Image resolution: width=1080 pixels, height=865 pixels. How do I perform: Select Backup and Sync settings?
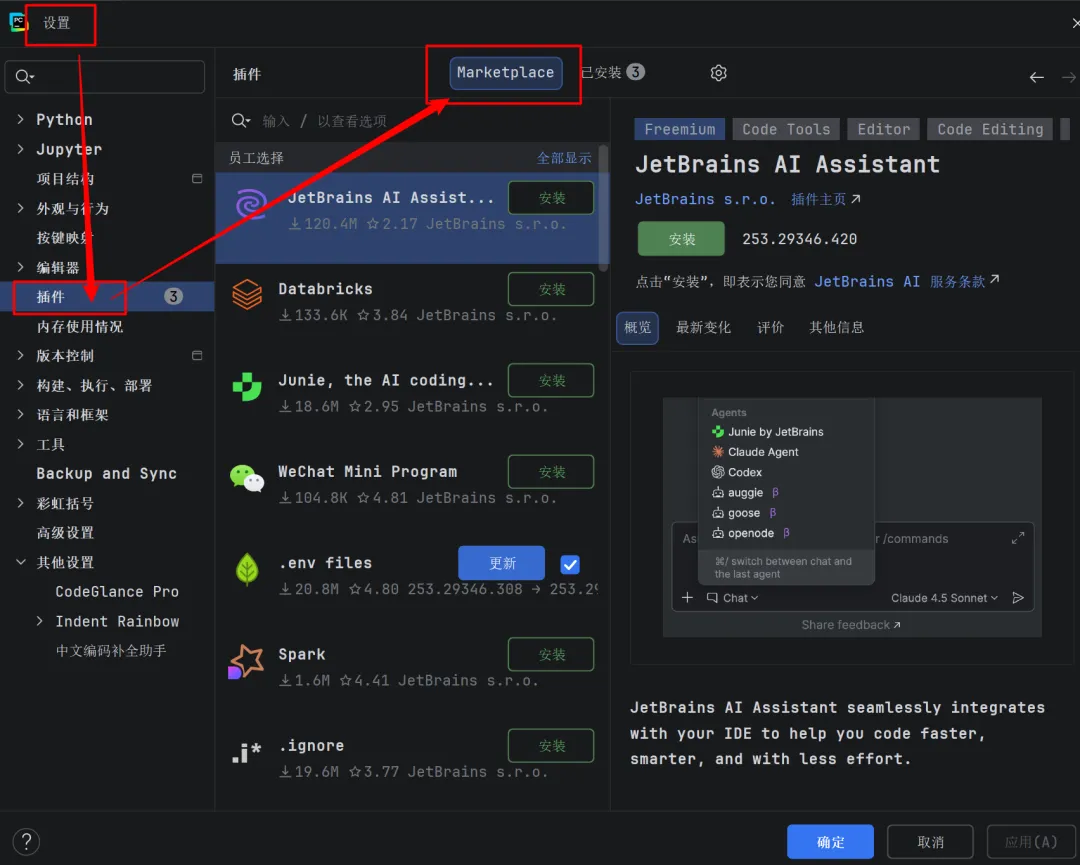click(107, 473)
